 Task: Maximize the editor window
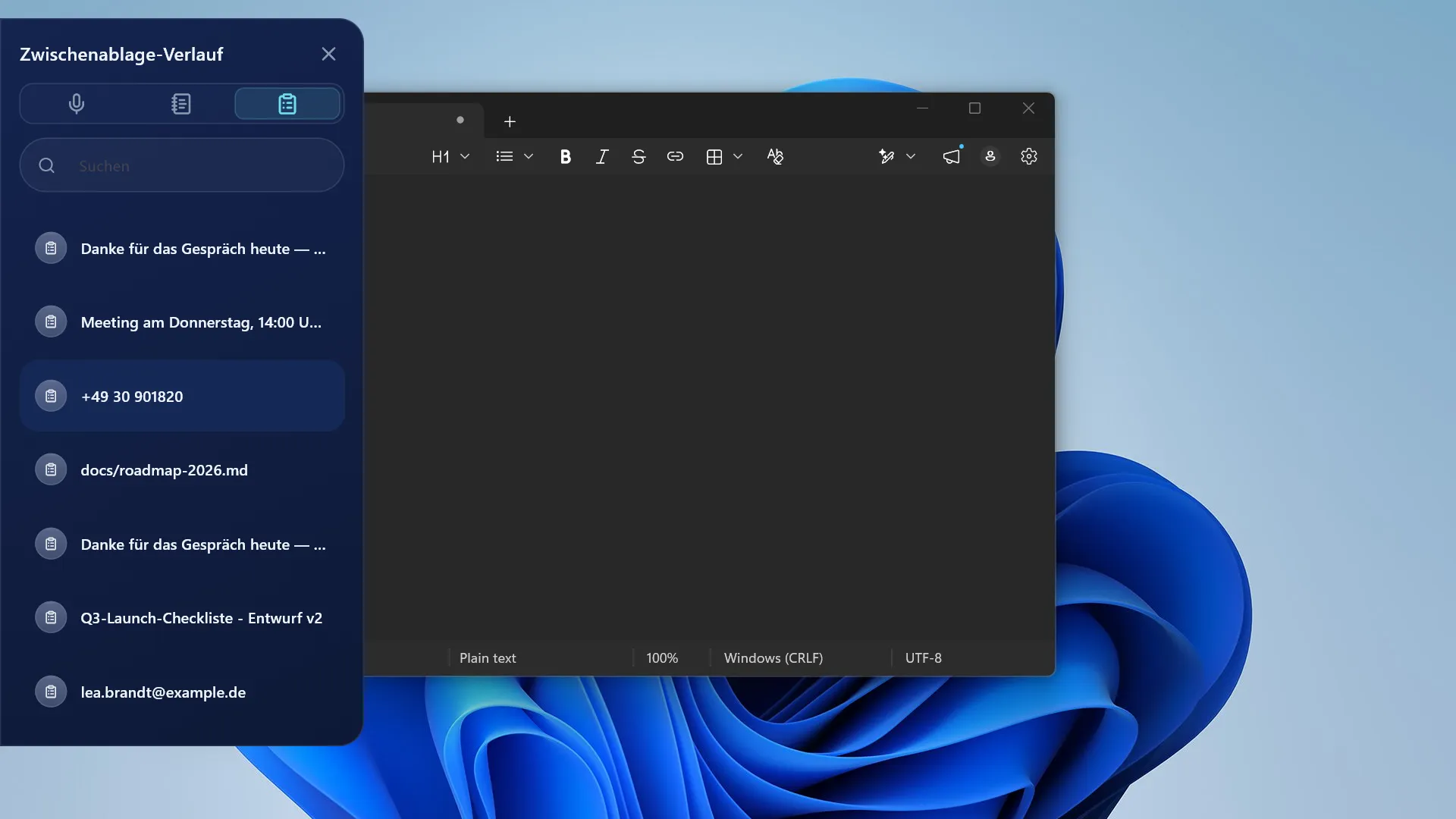[975, 108]
